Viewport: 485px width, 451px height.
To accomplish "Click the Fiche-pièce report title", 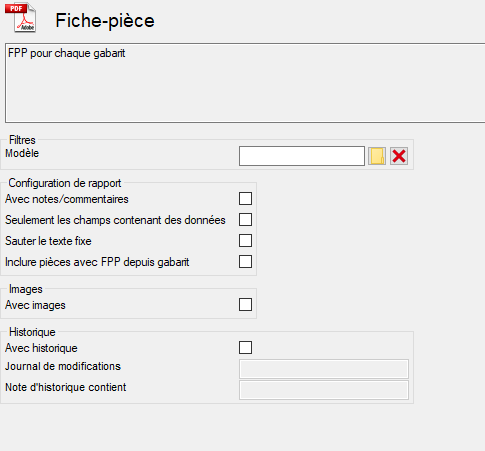I will point(105,21).
